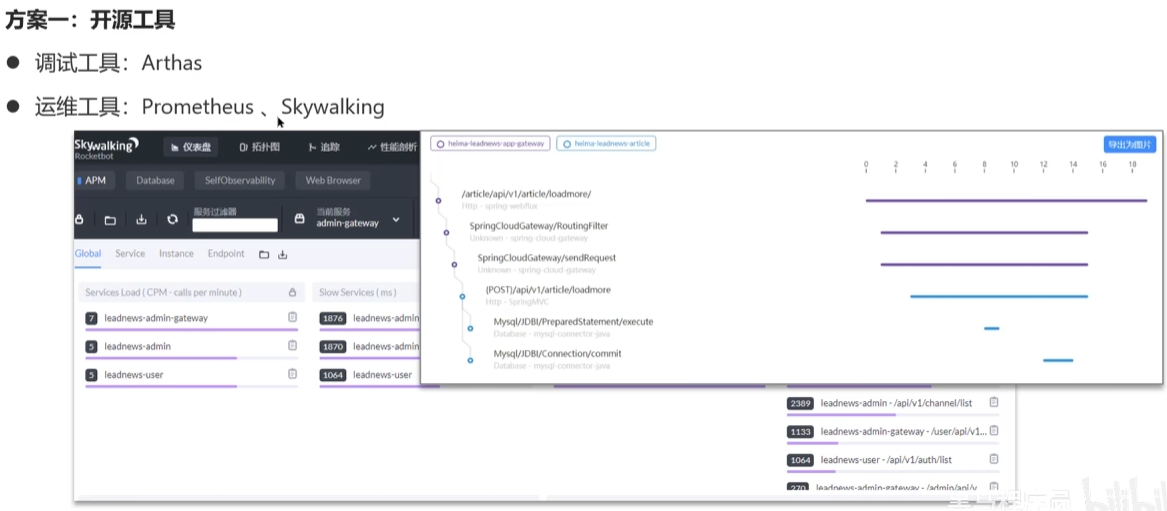Open the 仪表盘 dashboard menu

(x=191, y=147)
